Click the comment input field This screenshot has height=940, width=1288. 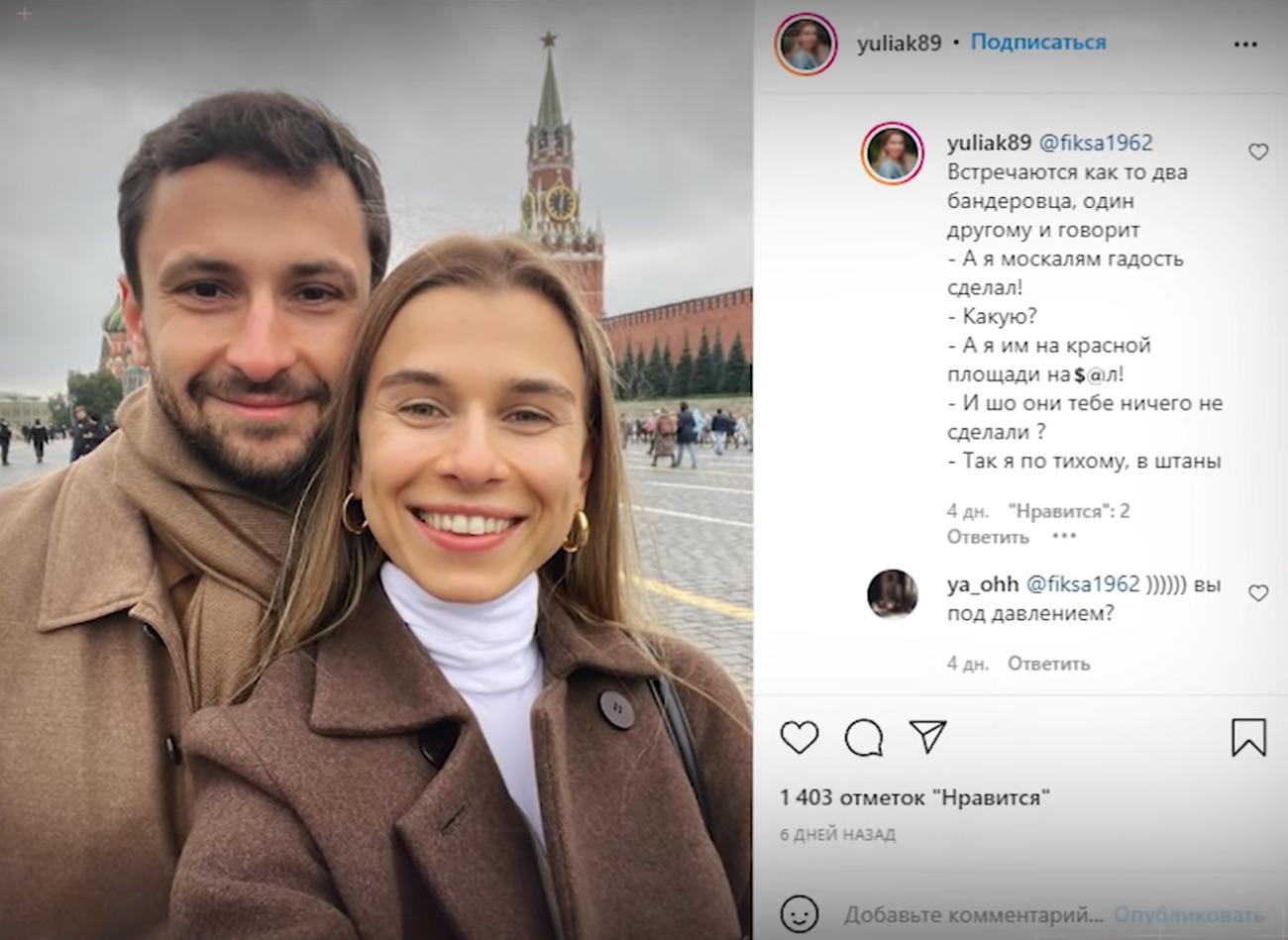(x=973, y=914)
